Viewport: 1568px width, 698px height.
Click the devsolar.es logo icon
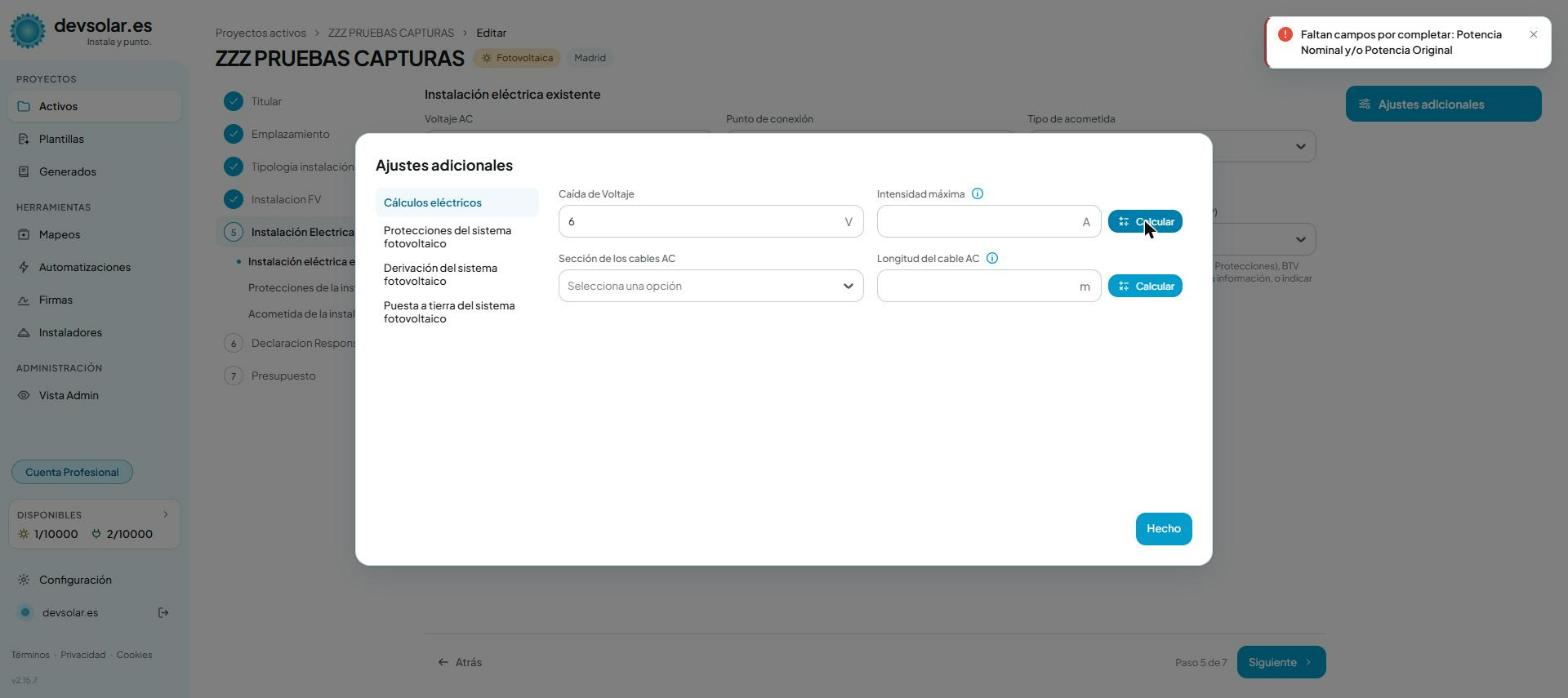(28, 31)
